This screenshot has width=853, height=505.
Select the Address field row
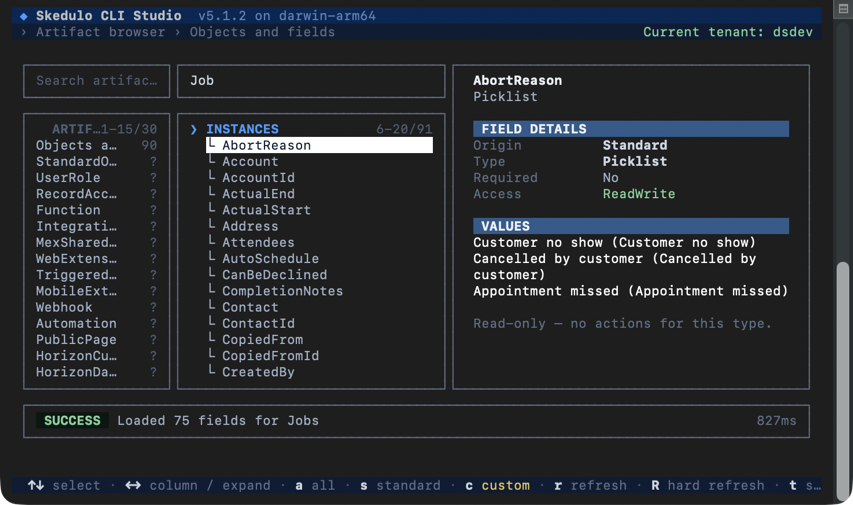coord(319,226)
